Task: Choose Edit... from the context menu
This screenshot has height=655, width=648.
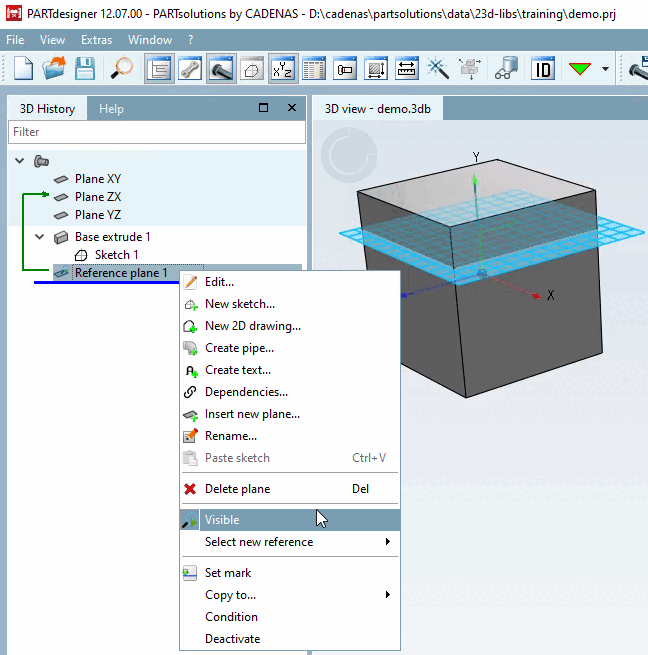Action: pyautogui.click(x=290, y=282)
